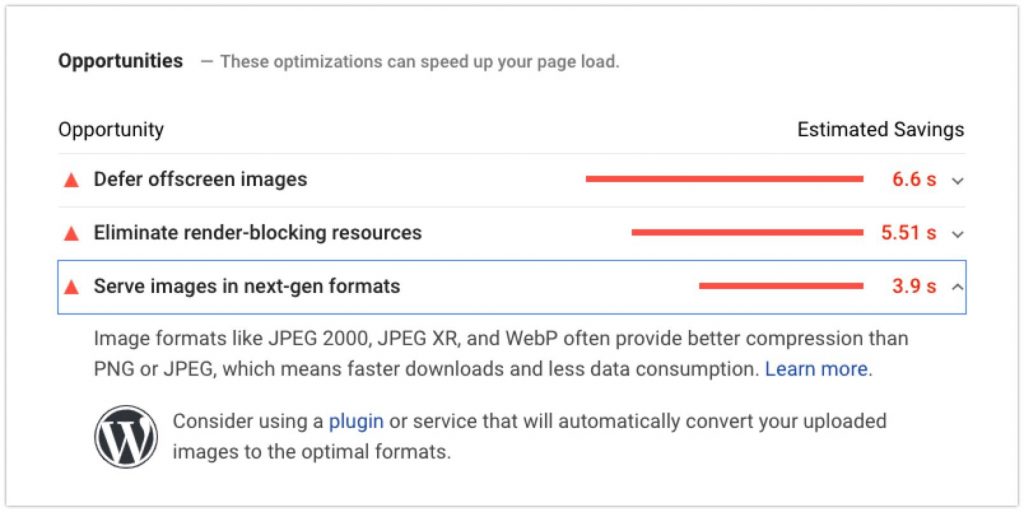
Task: Expand the Eliminate render-blocking resources chevron
Action: (957, 234)
